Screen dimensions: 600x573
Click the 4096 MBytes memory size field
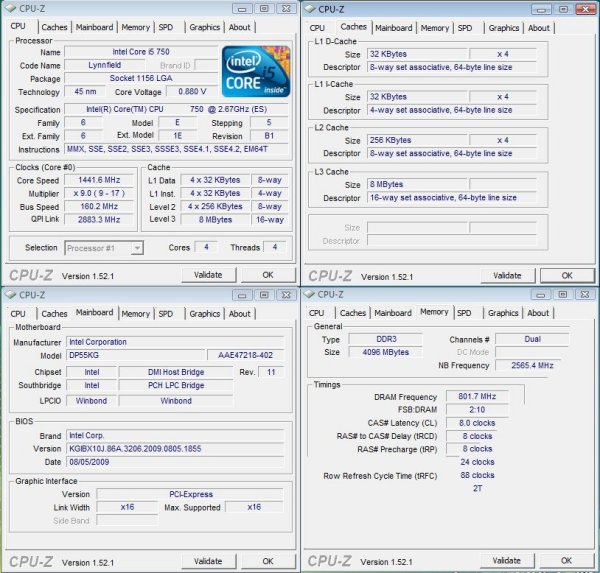coord(386,352)
